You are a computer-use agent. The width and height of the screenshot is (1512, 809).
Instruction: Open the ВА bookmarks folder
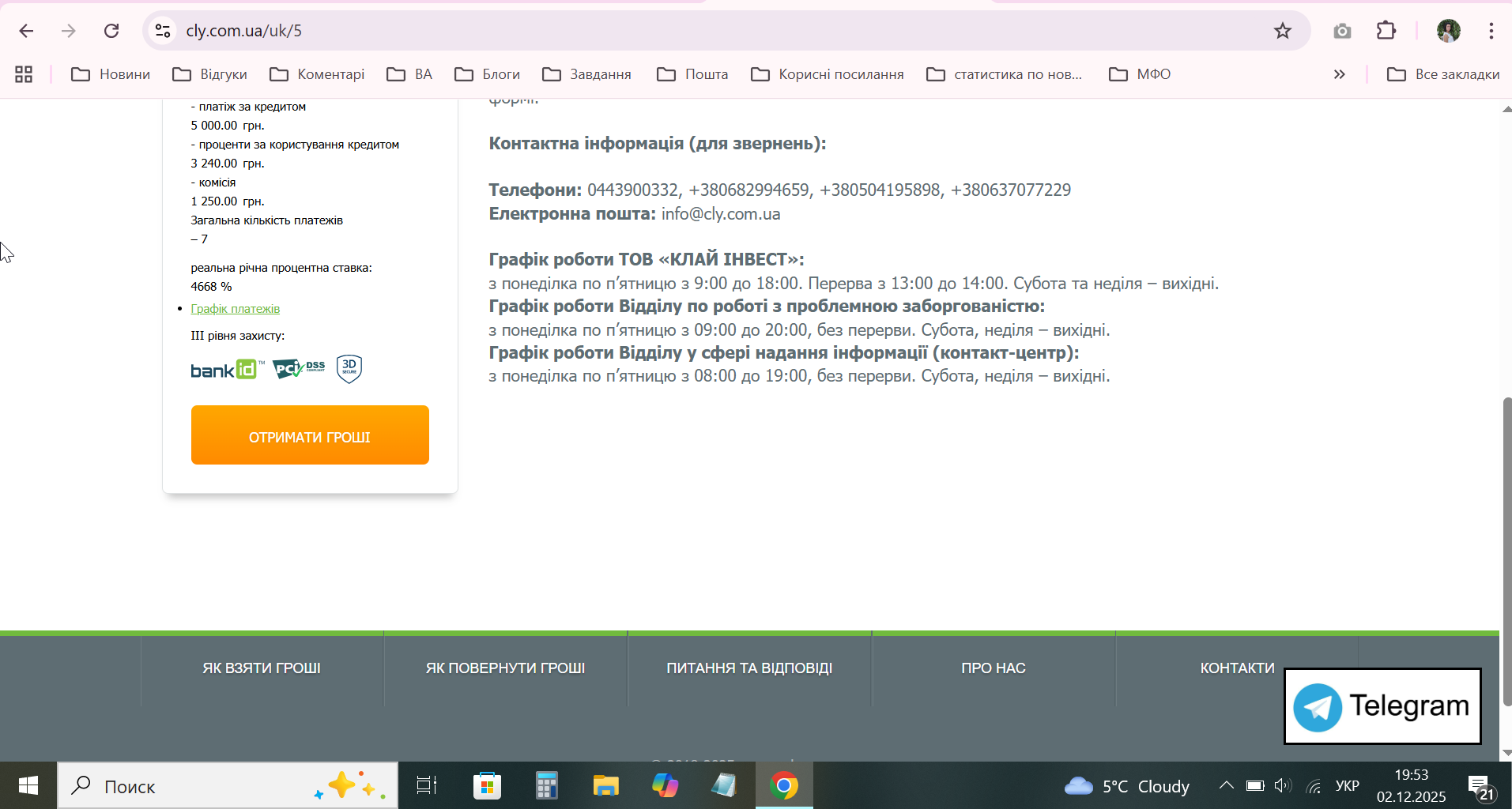[409, 74]
